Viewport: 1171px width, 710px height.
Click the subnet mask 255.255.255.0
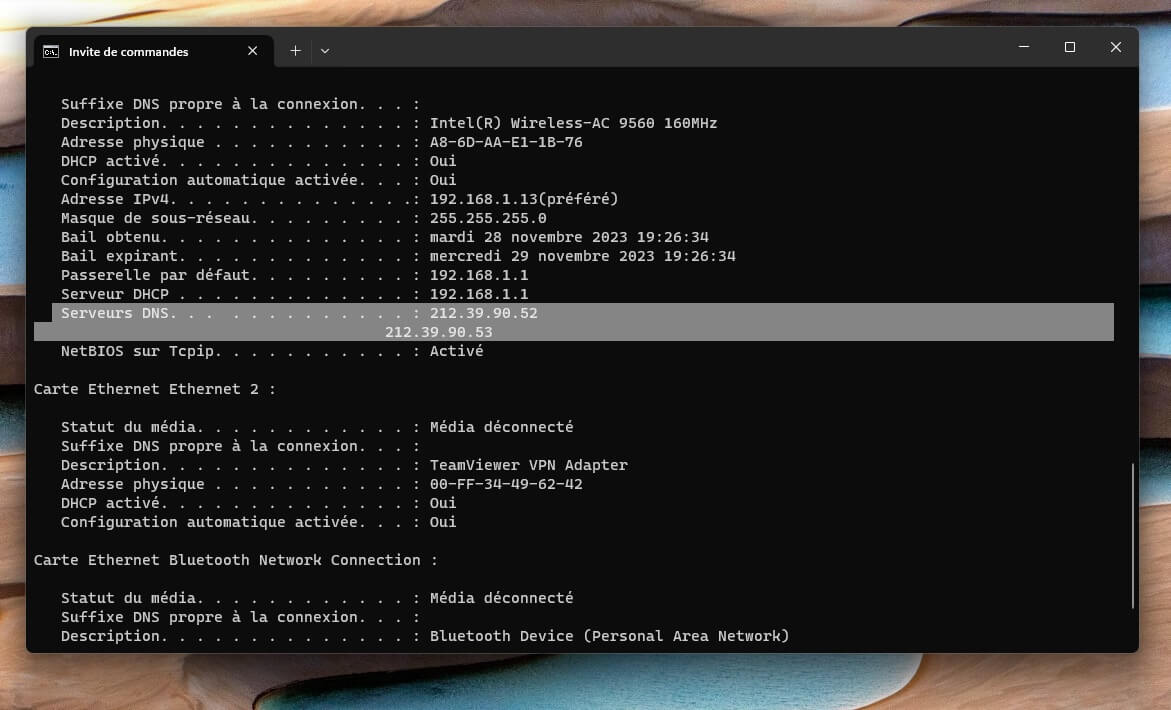488,218
